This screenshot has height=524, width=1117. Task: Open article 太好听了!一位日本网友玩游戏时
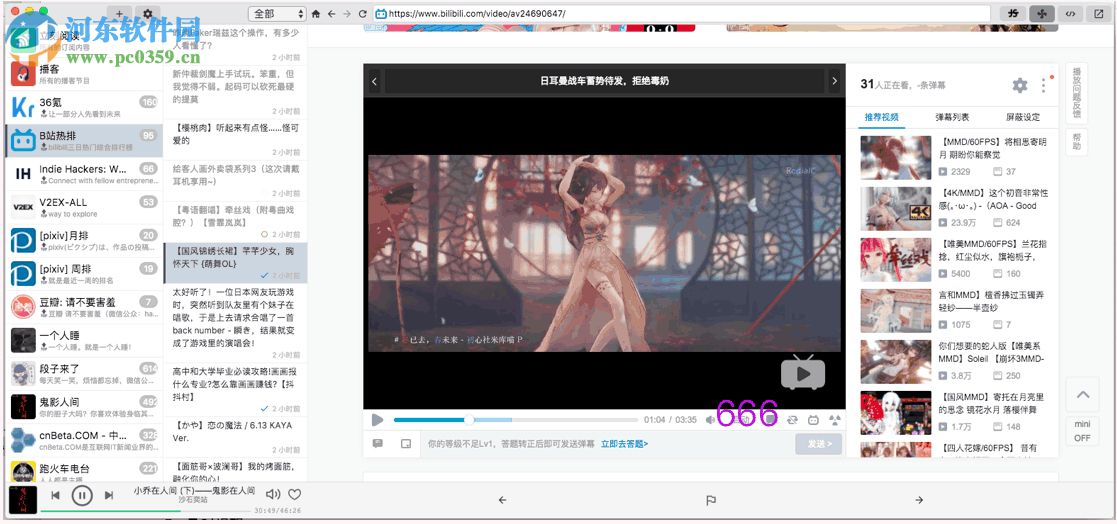(236, 323)
